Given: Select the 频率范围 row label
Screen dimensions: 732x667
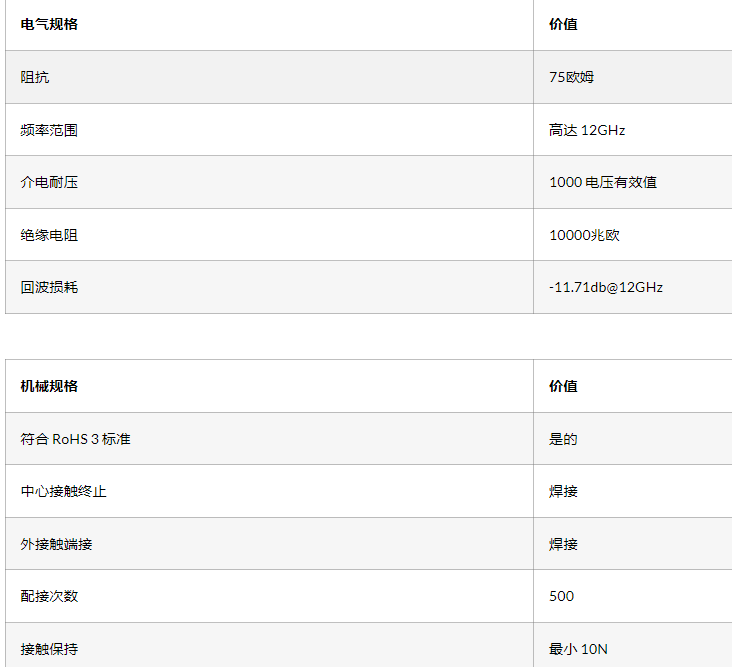Looking at the screenshot, I should tap(49, 130).
